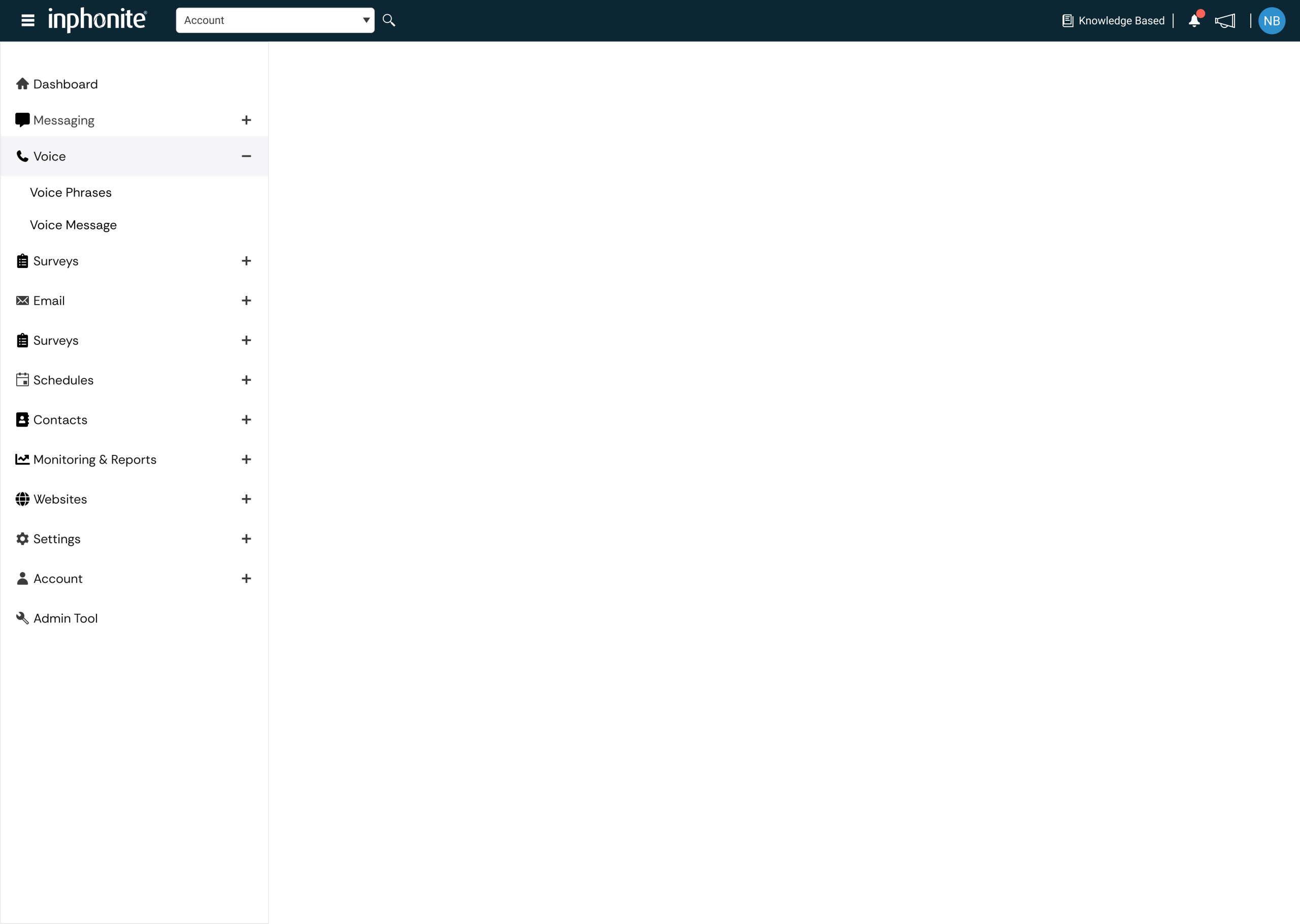This screenshot has width=1300, height=924.
Task: Go to the Inphonite logo home
Action: tap(97, 20)
